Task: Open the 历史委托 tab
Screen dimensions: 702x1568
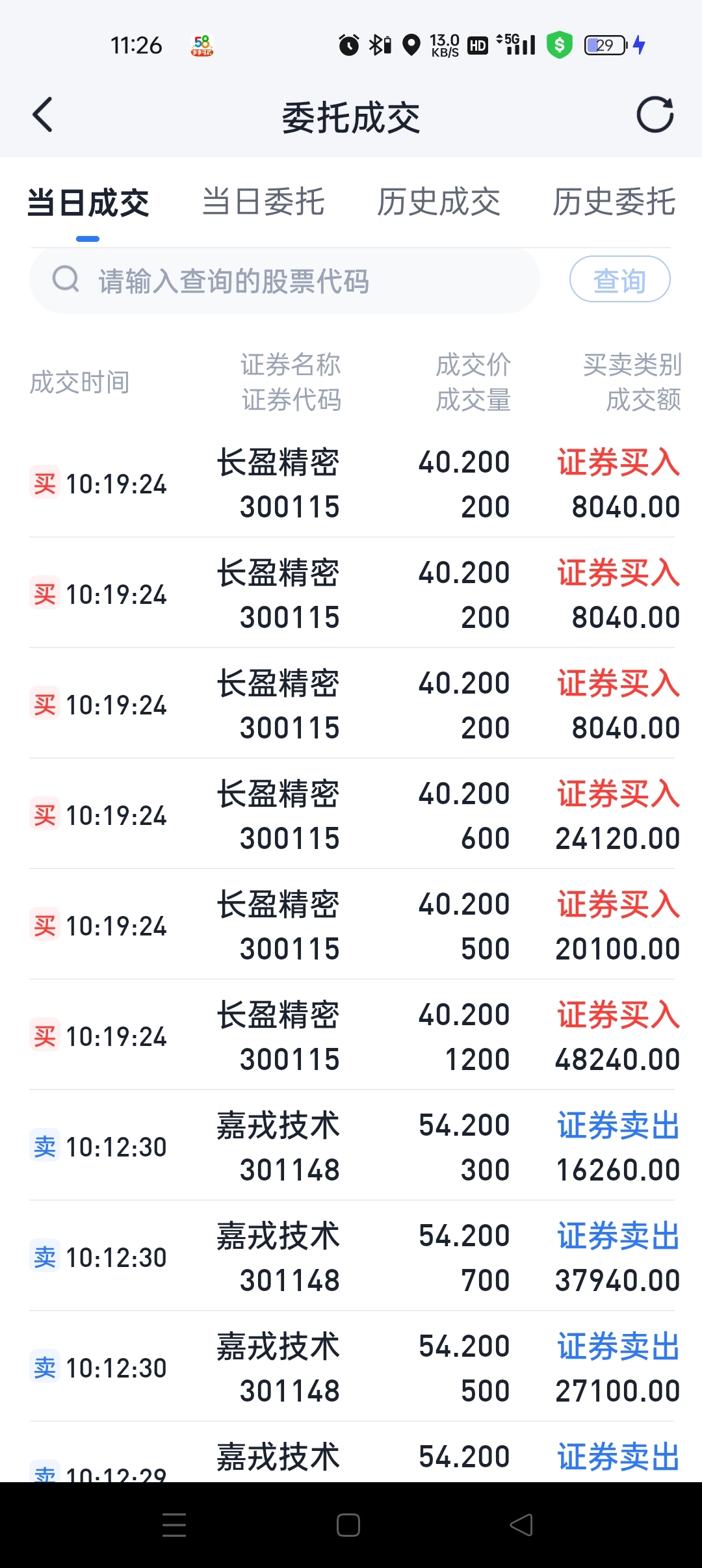Action: [614, 202]
